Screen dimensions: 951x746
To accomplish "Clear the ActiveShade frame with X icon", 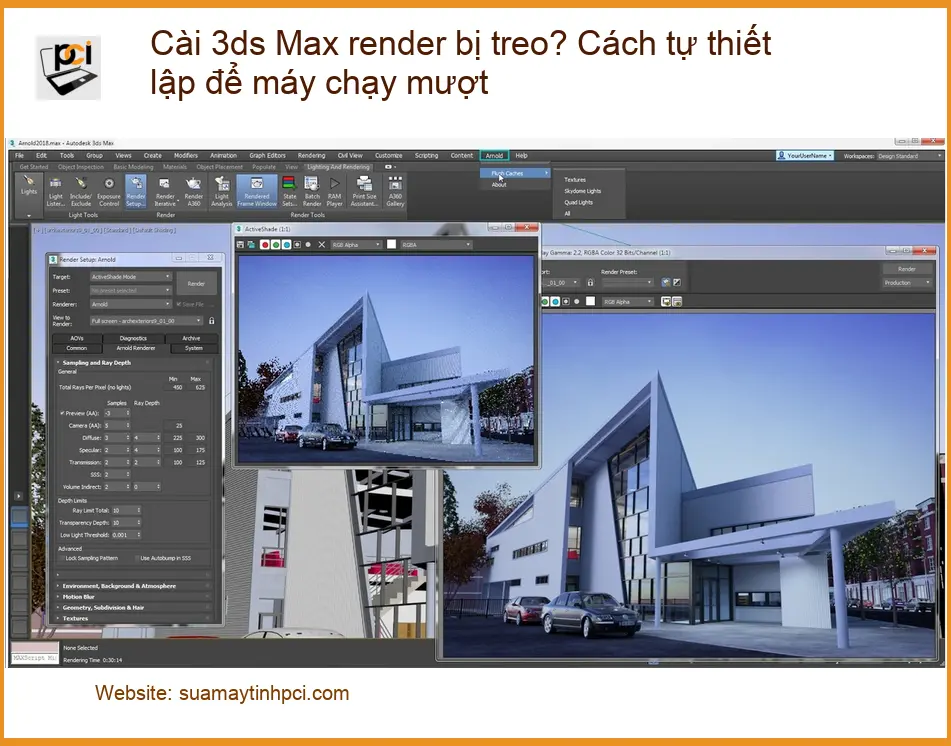I will [x=322, y=244].
